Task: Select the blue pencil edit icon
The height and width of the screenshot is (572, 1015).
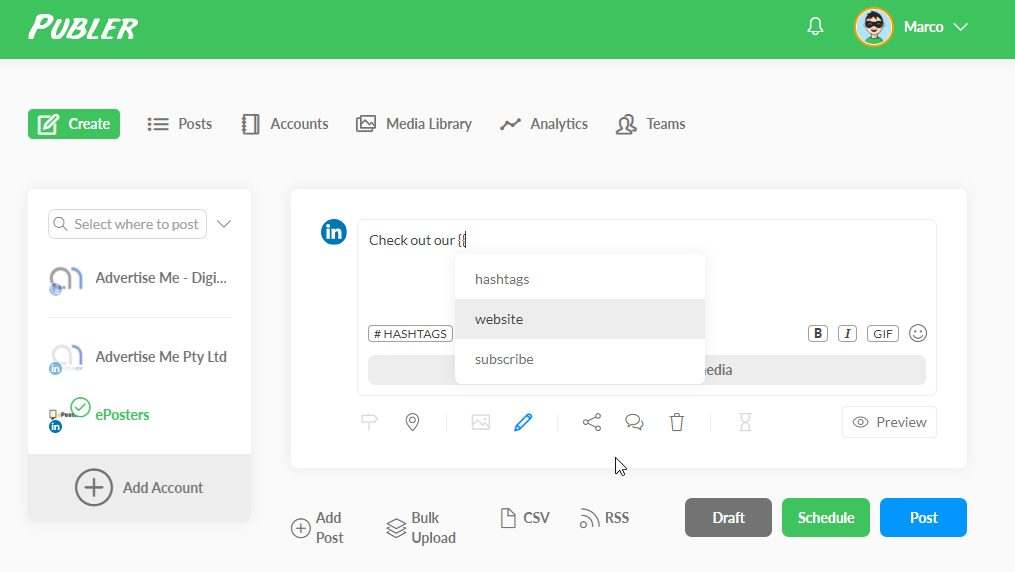Action: pos(523,423)
